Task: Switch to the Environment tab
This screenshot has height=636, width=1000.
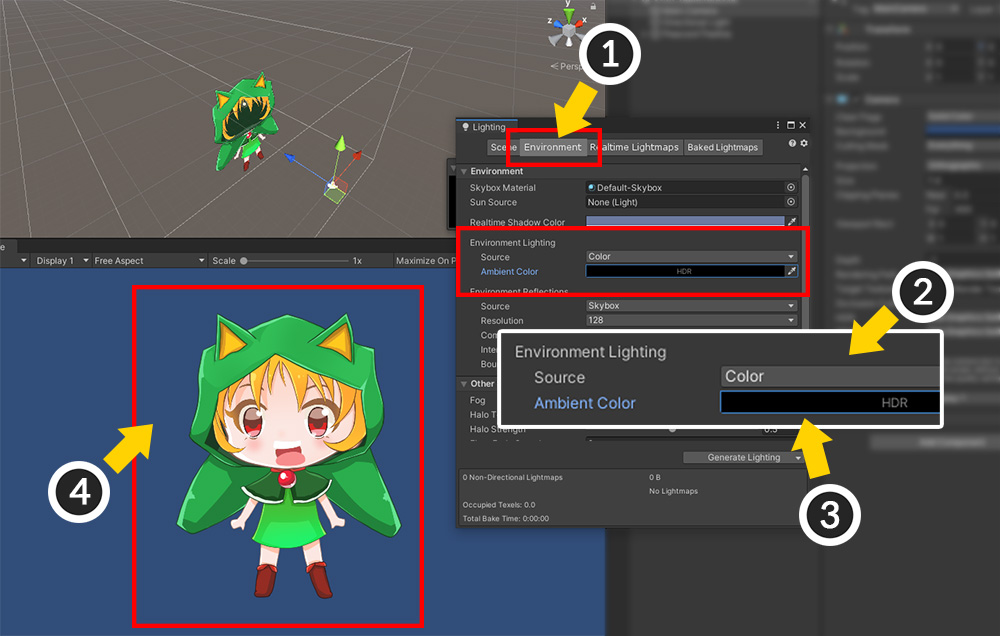Action: [552, 147]
